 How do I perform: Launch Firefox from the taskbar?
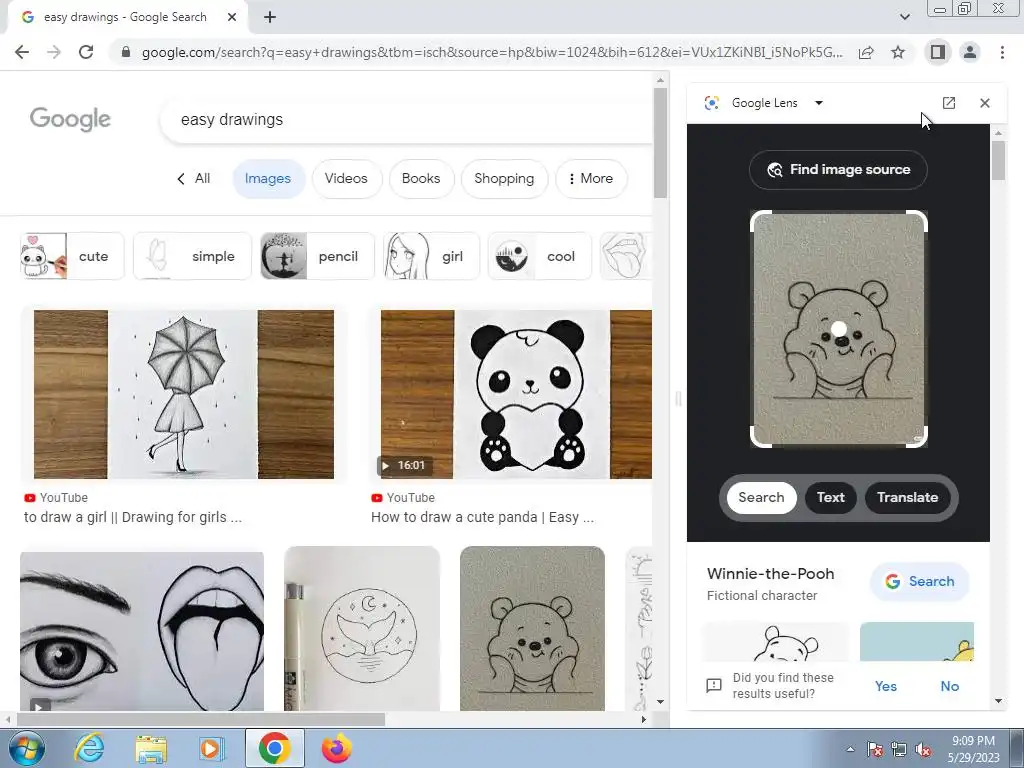[x=337, y=748]
